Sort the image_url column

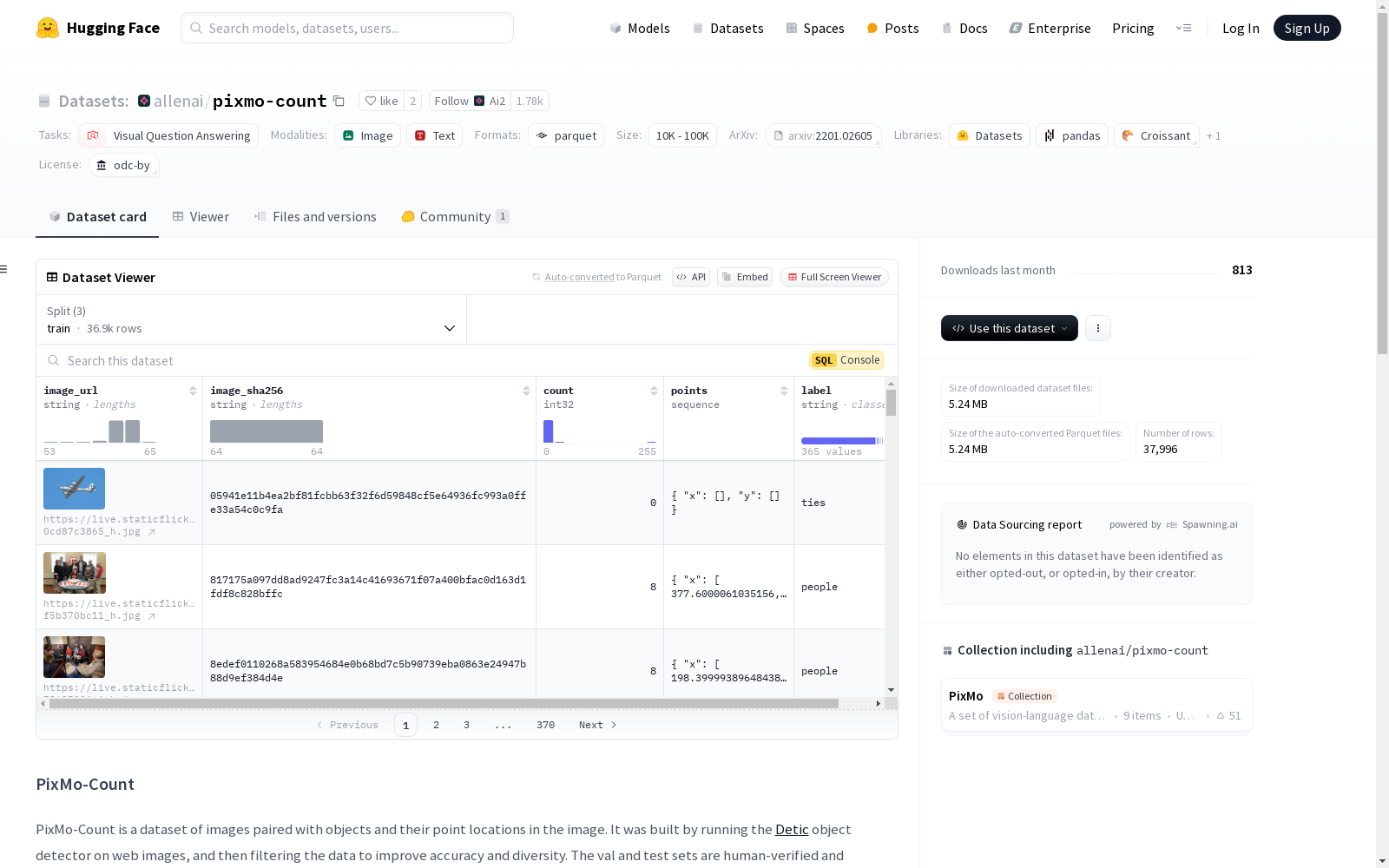click(x=193, y=391)
